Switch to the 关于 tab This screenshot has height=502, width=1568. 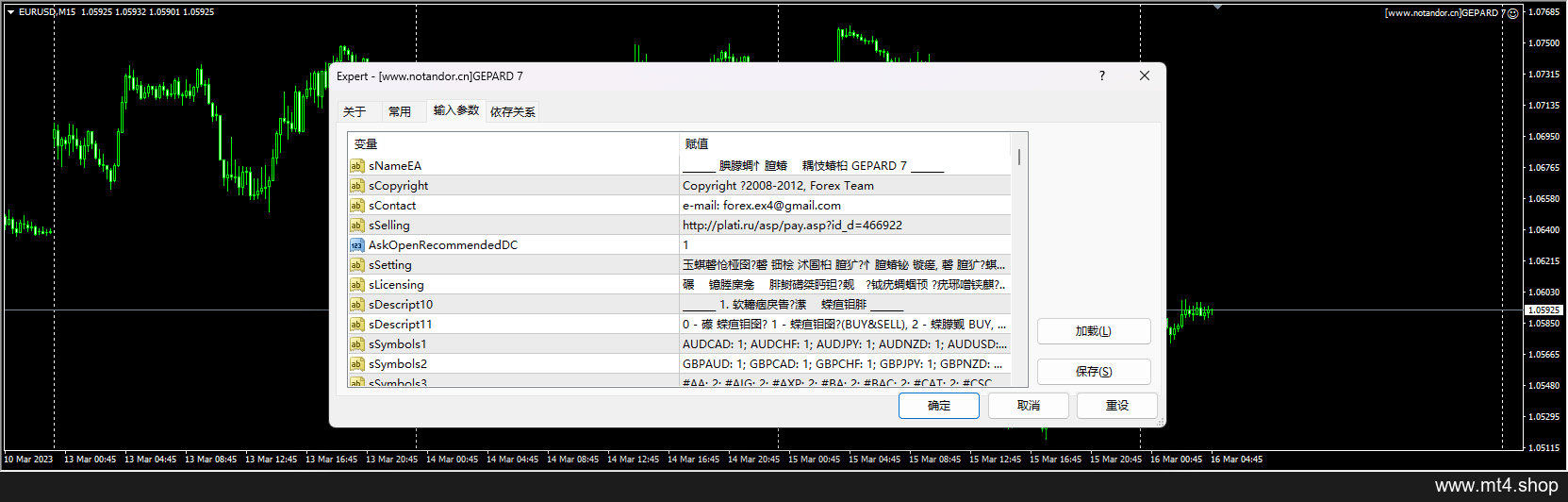coord(355,111)
